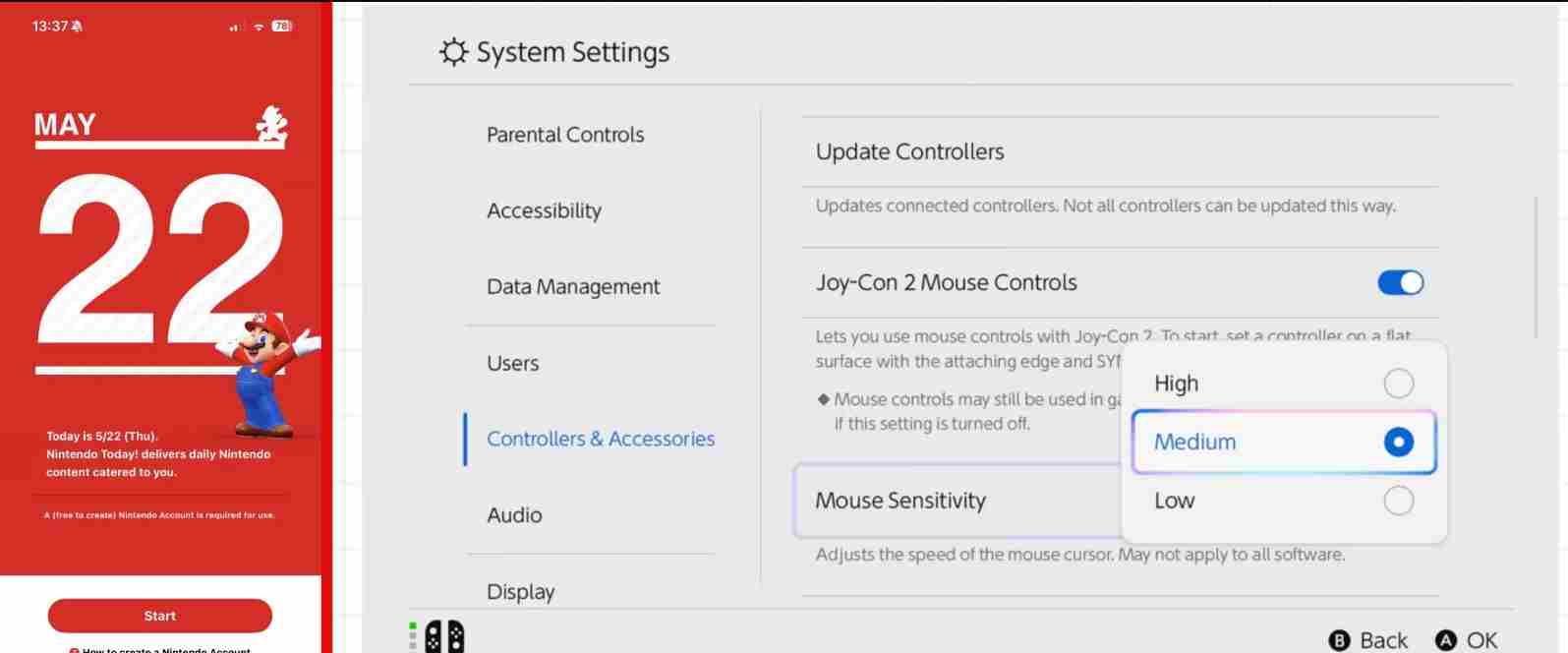Viewport: 1568px width, 653px height.
Task: Choose Update Controllers
Action: click(x=1120, y=151)
